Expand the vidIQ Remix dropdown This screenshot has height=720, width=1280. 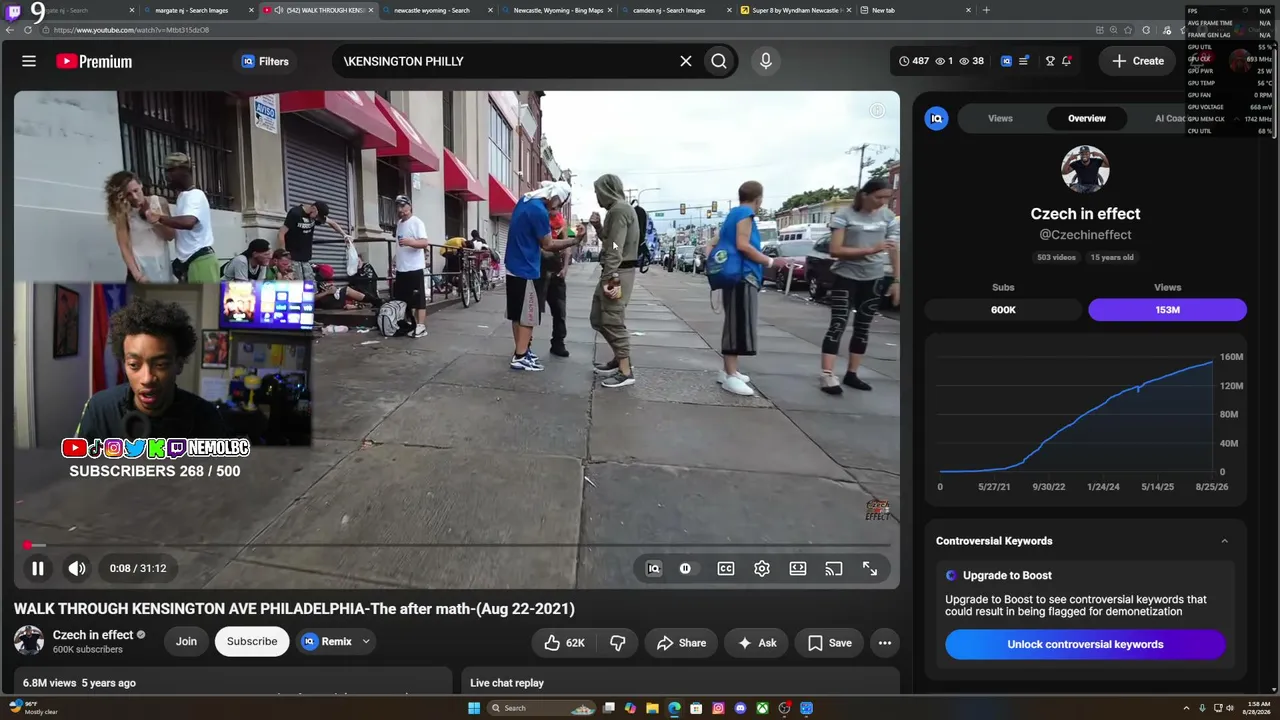pos(366,642)
